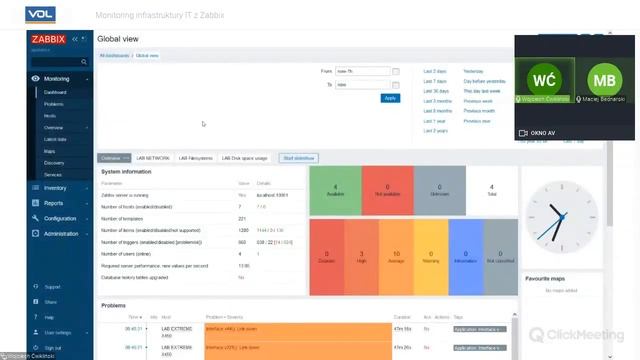Click microphone icon next to Wojciech's name
Screen dimensions: 640x360
[518, 99]
